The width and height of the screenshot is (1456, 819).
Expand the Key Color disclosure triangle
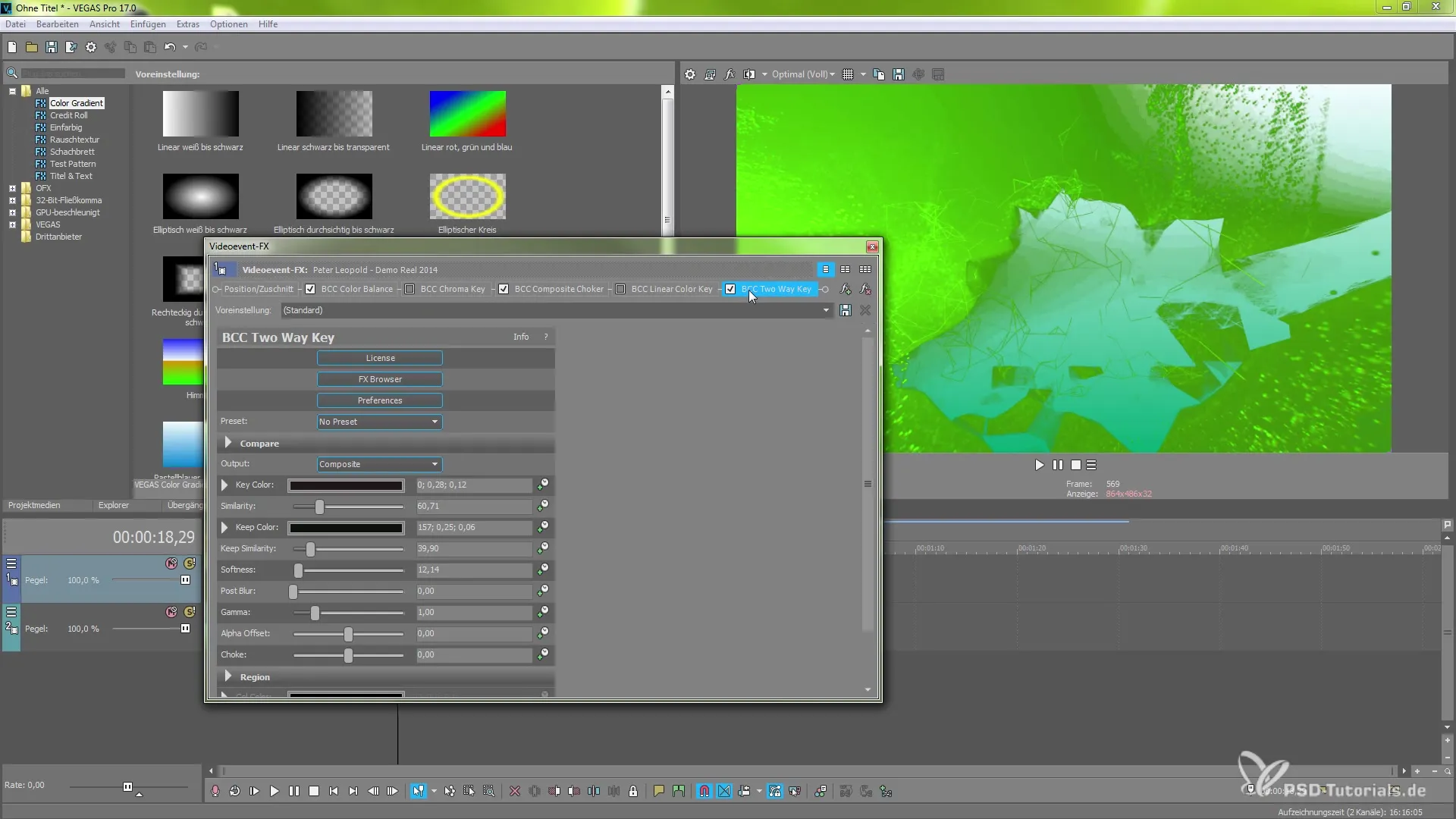[x=224, y=485]
